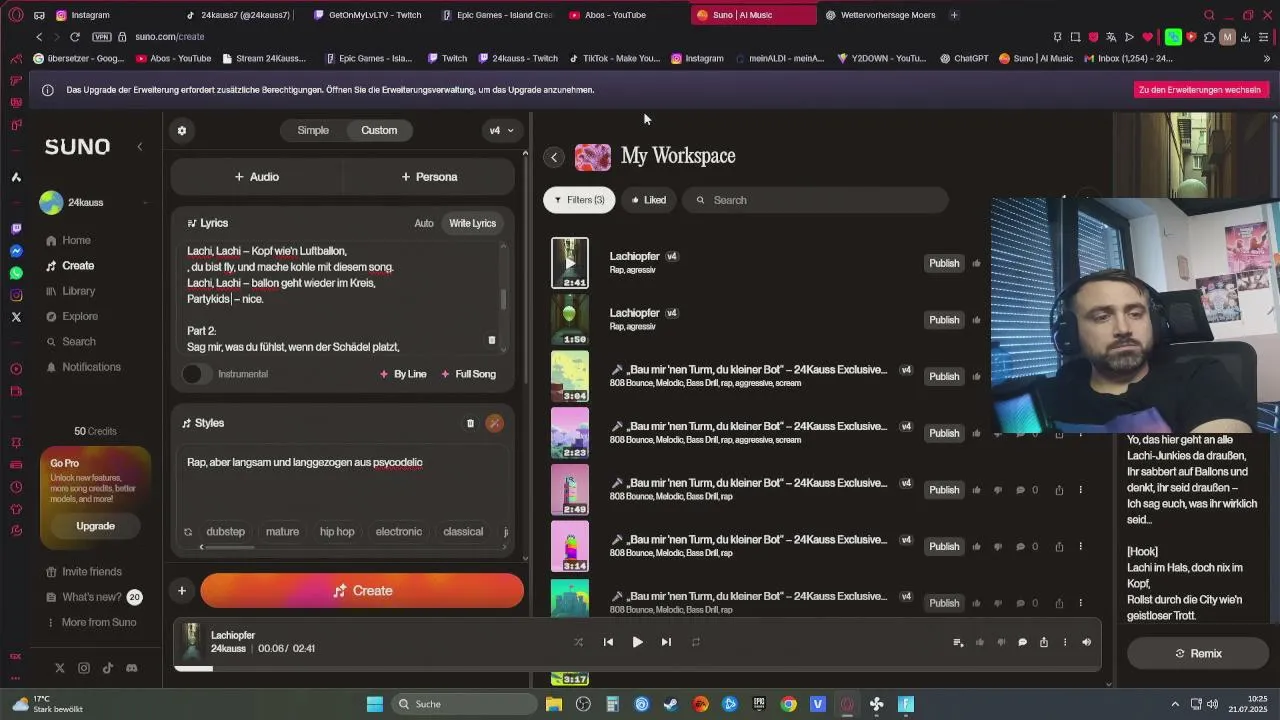Switch to Wettervorhersage Moers tab
The width and height of the screenshot is (1280, 720).
pos(888,15)
